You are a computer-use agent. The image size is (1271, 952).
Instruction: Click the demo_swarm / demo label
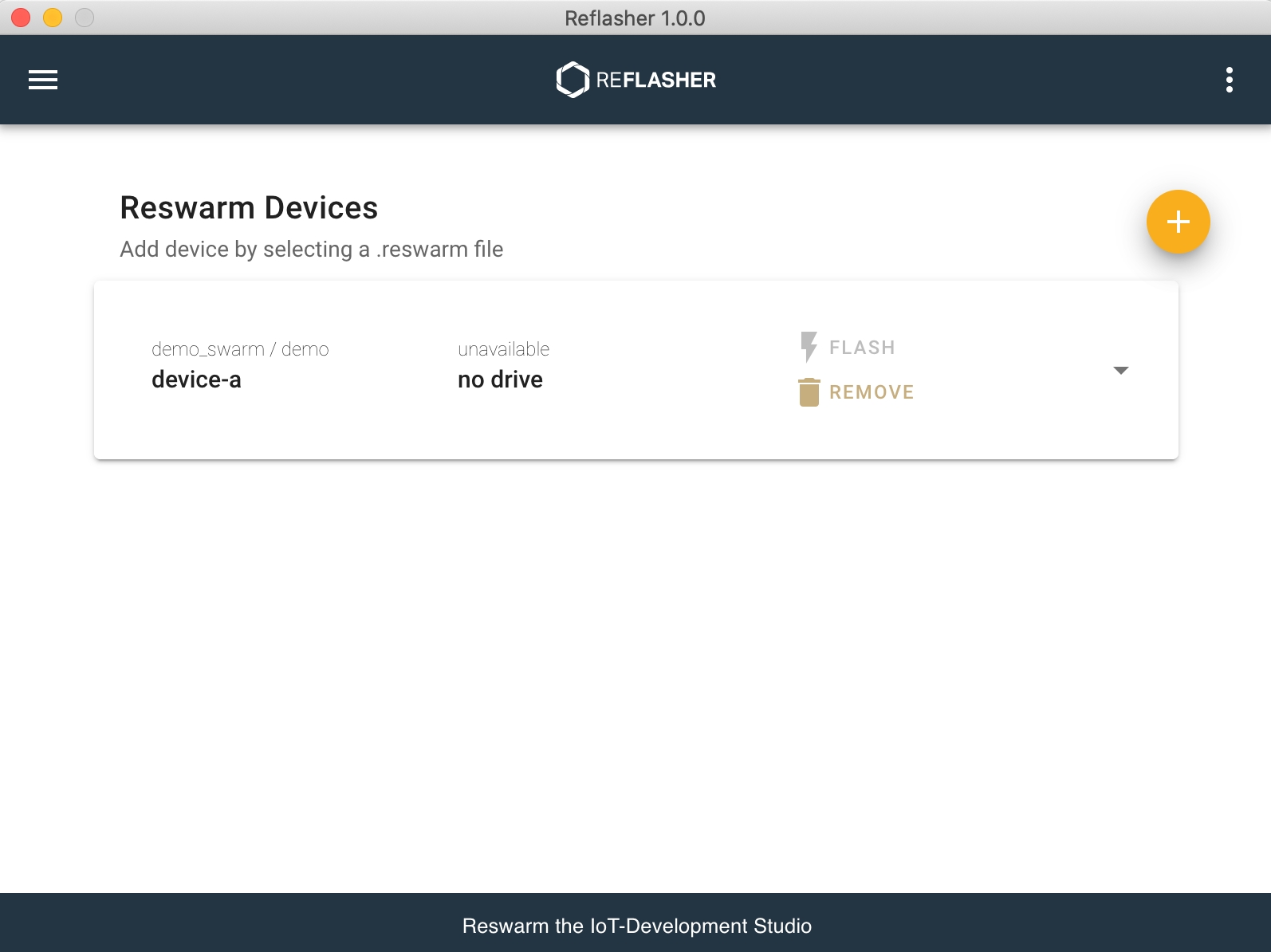click(x=240, y=349)
